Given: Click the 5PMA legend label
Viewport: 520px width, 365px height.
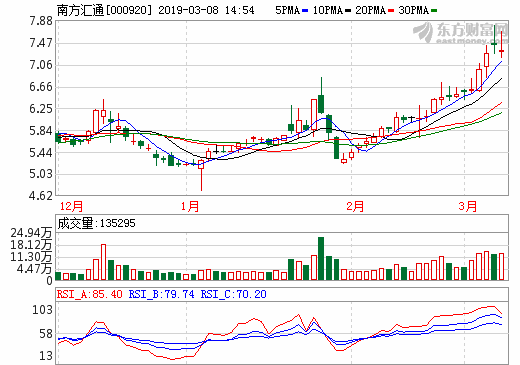Looking at the screenshot, I should tap(288, 10).
